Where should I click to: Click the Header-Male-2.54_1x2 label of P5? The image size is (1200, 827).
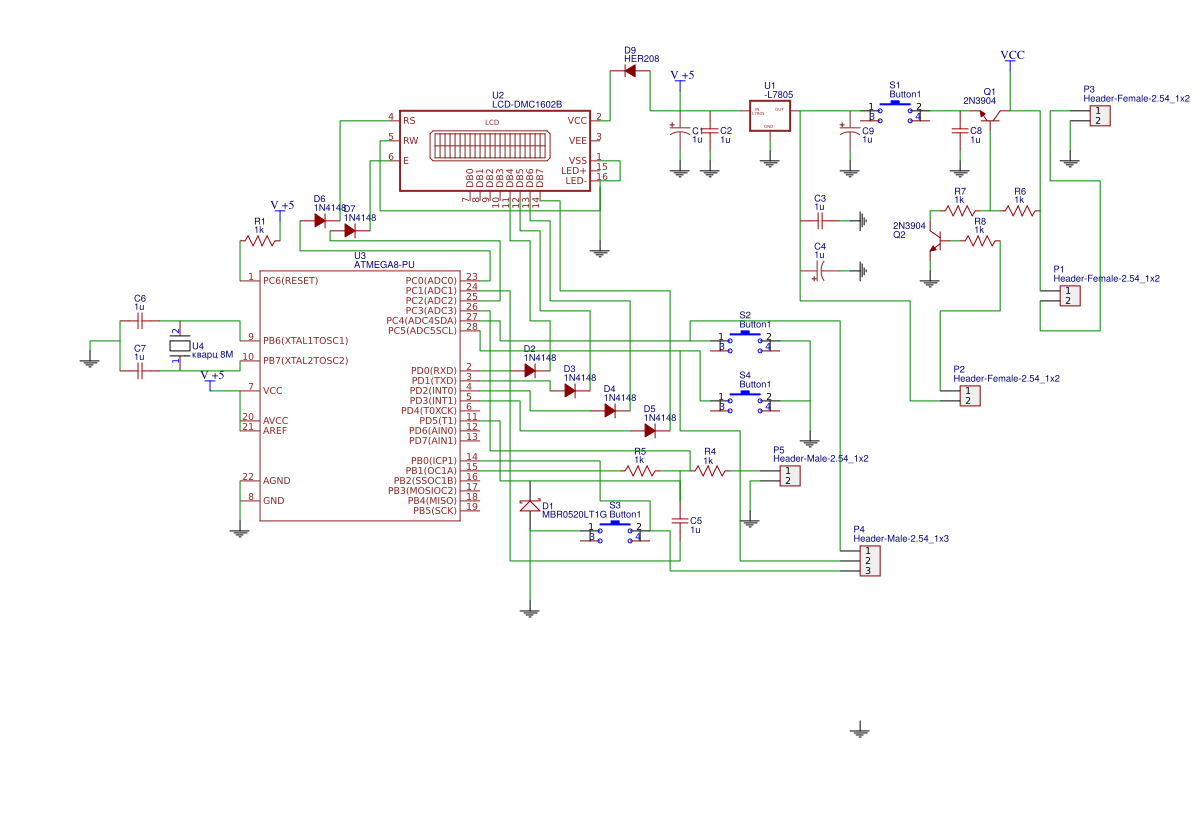click(x=822, y=458)
